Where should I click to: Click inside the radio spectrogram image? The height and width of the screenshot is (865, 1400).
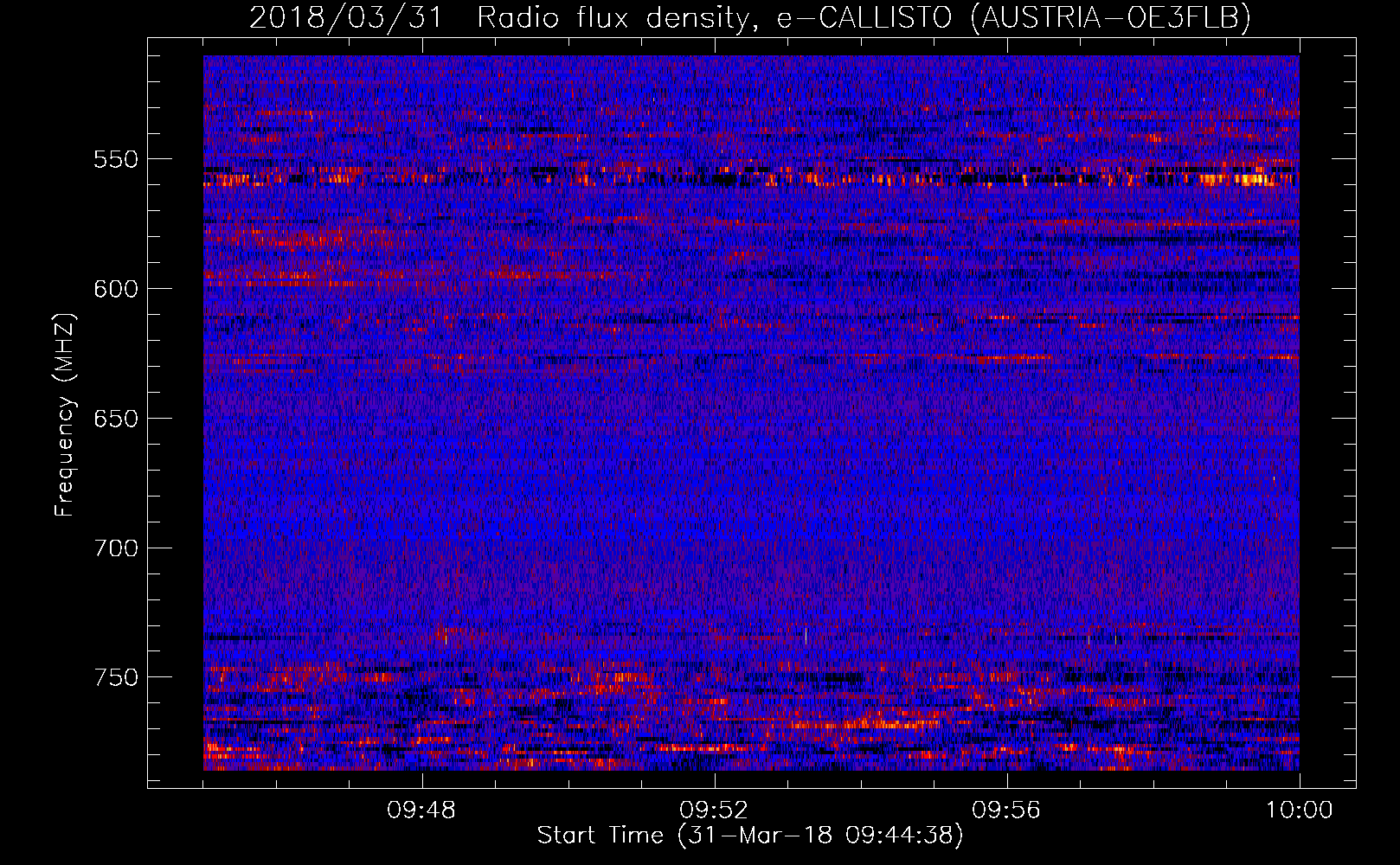pyautogui.click(x=751, y=413)
